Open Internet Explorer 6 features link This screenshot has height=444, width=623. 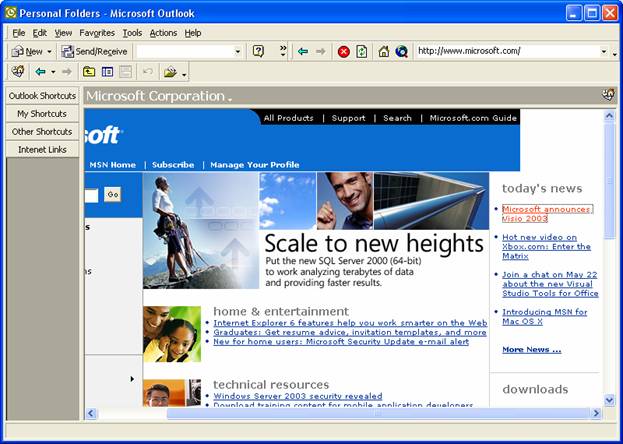coord(350,323)
